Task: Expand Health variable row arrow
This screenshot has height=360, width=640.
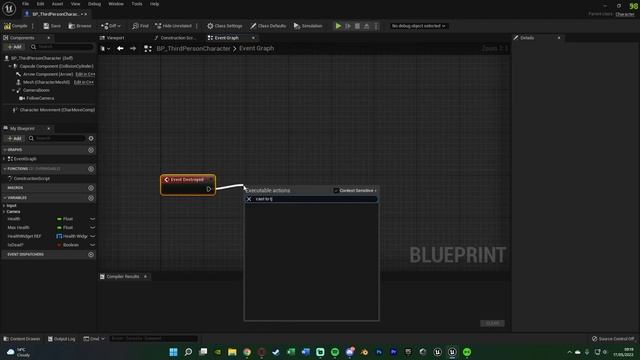Action: 93,219
